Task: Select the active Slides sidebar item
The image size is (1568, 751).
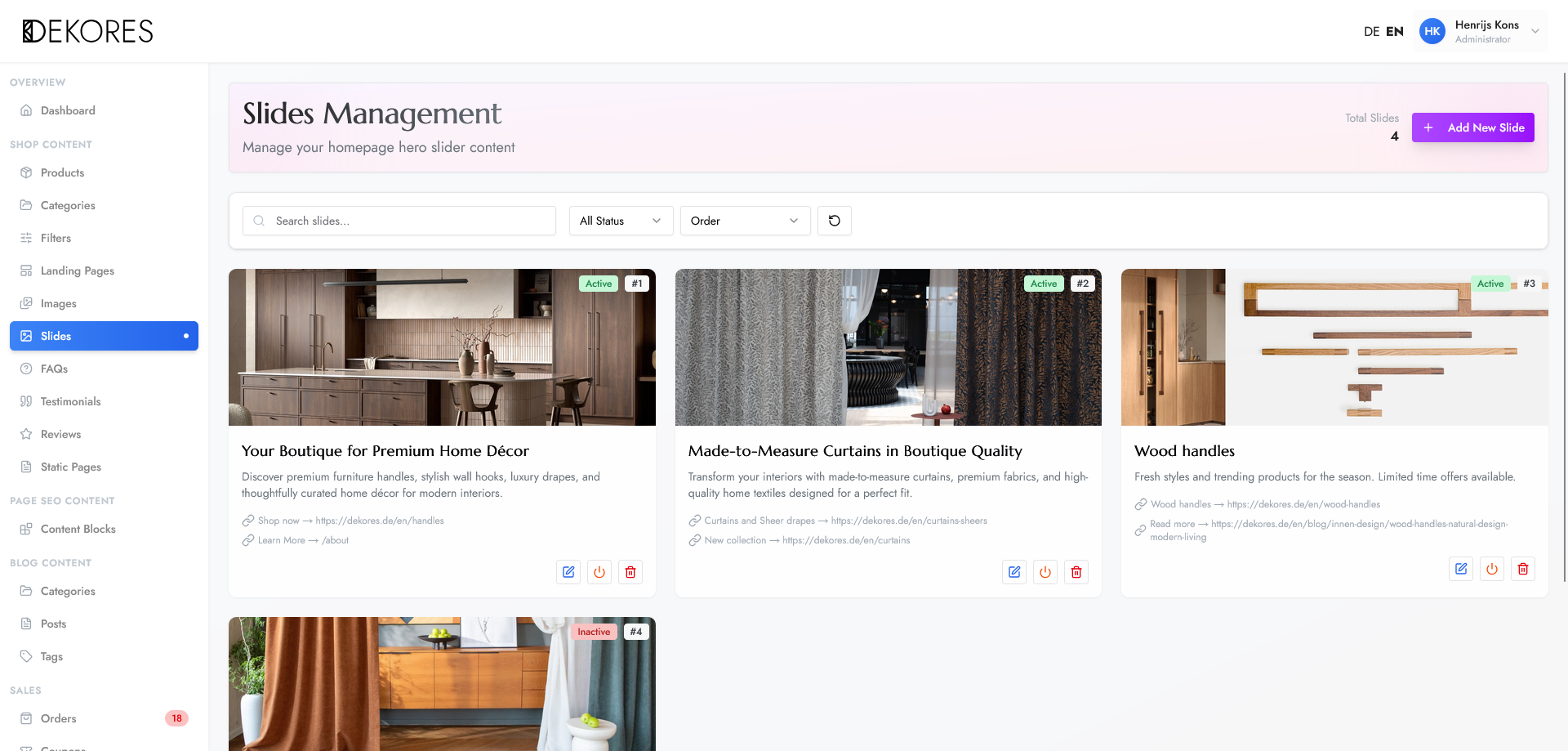Action: pos(104,336)
